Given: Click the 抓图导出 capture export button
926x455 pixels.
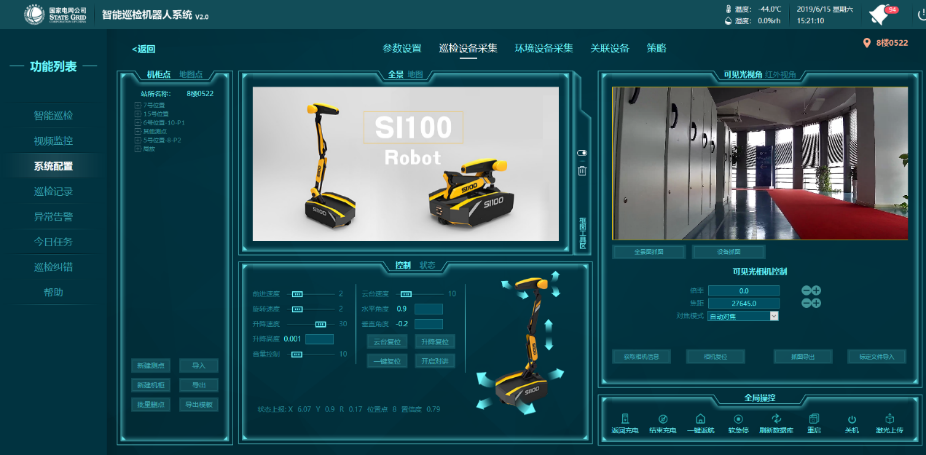Looking at the screenshot, I should coord(803,356).
